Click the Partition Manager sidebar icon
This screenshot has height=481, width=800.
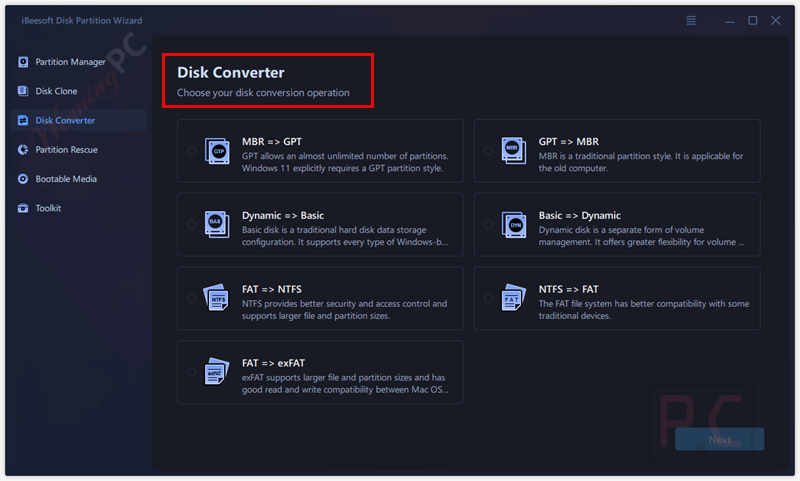pos(23,62)
